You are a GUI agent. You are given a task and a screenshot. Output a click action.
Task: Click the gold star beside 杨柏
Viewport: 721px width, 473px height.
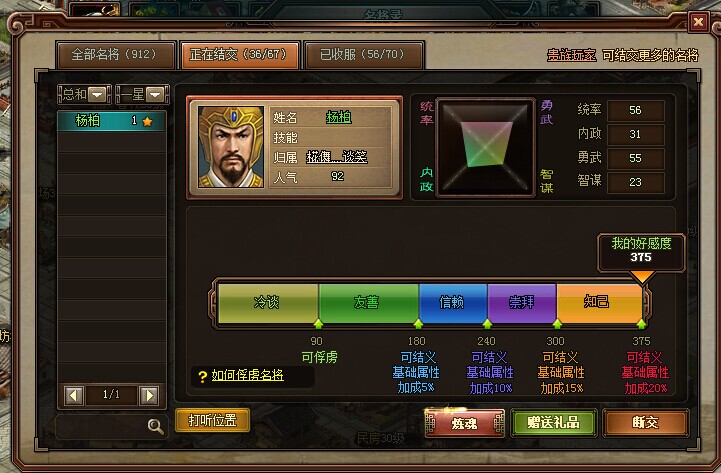point(147,121)
